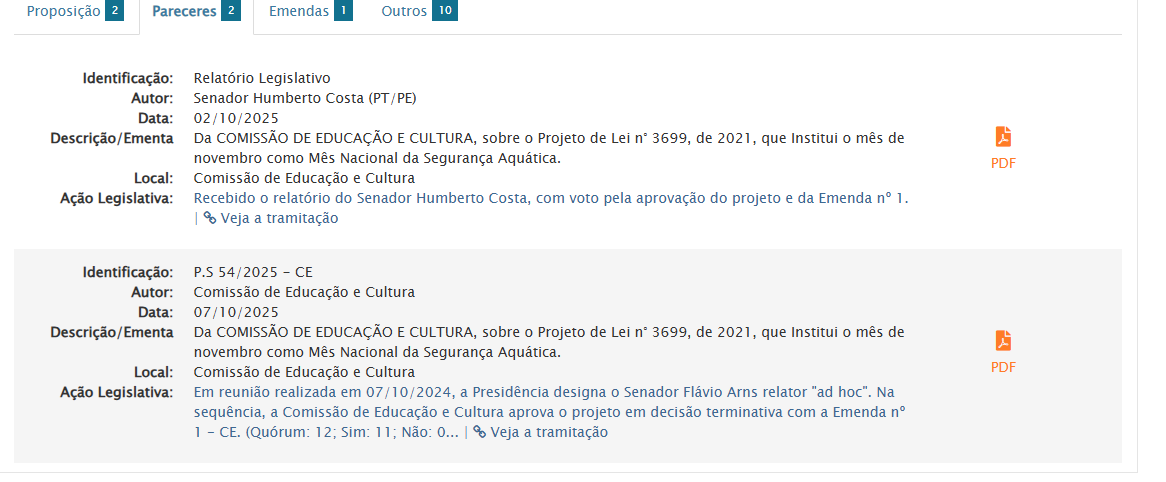
Task: Click the count badge on the Outros tab
Action: tap(445, 12)
